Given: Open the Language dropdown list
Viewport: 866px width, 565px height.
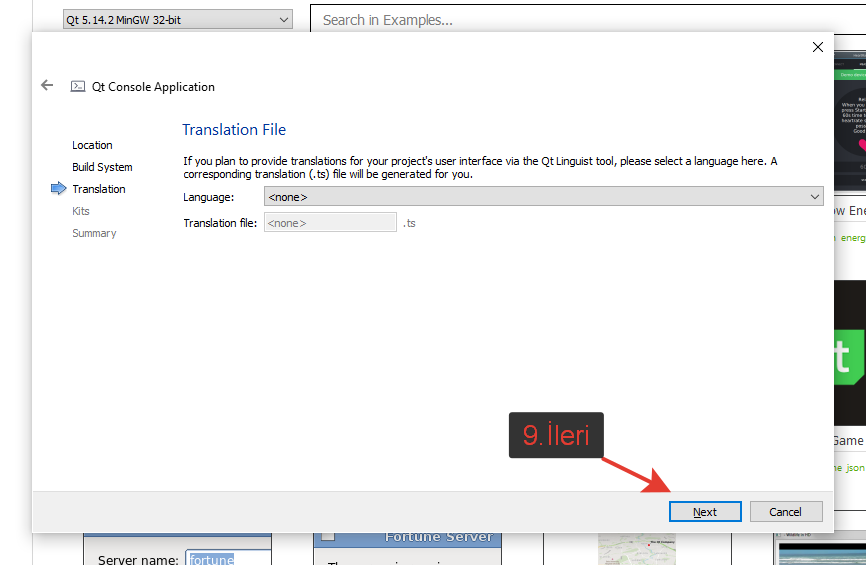Looking at the screenshot, I should click(543, 197).
